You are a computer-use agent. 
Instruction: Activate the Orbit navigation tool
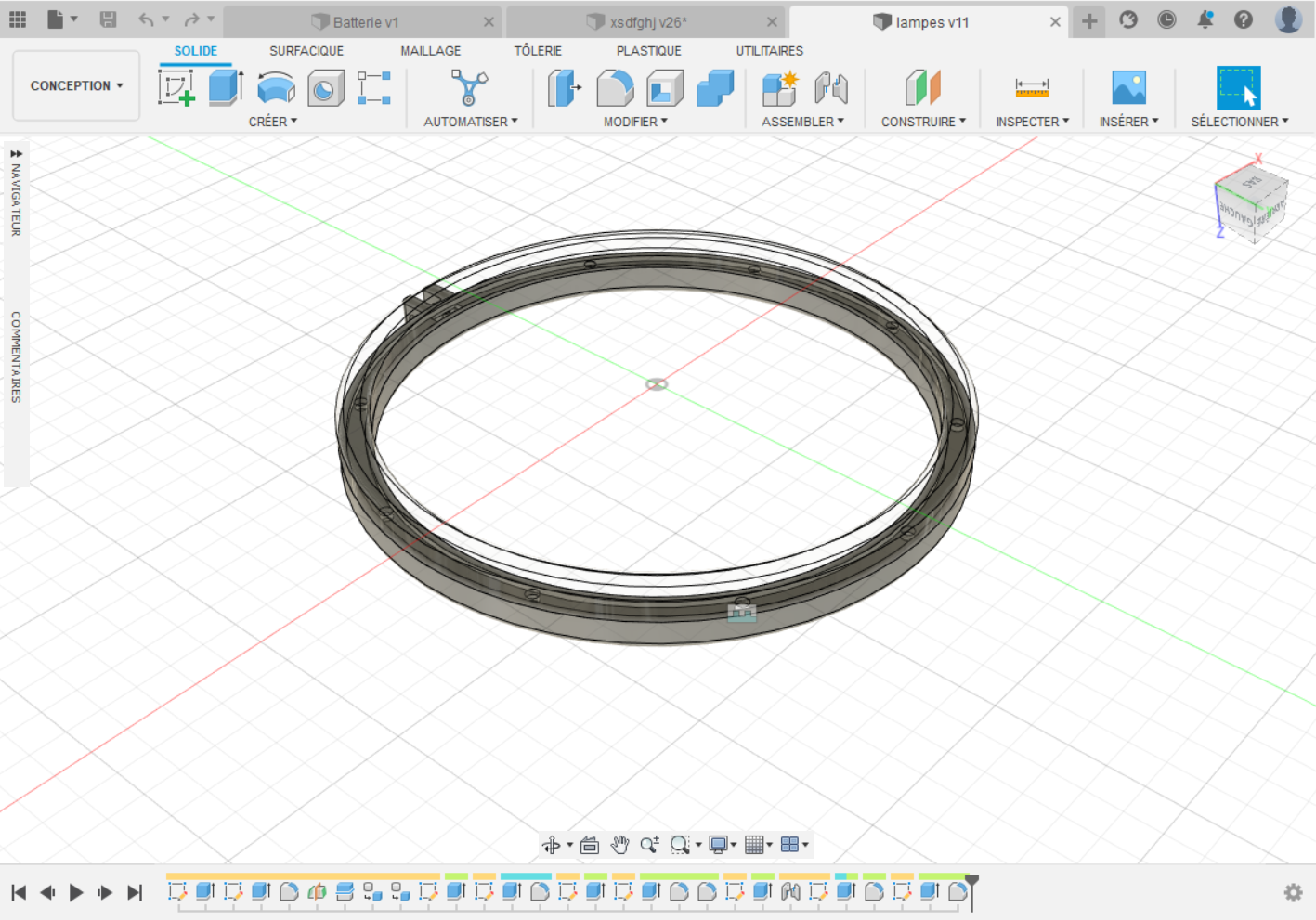click(552, 845)
